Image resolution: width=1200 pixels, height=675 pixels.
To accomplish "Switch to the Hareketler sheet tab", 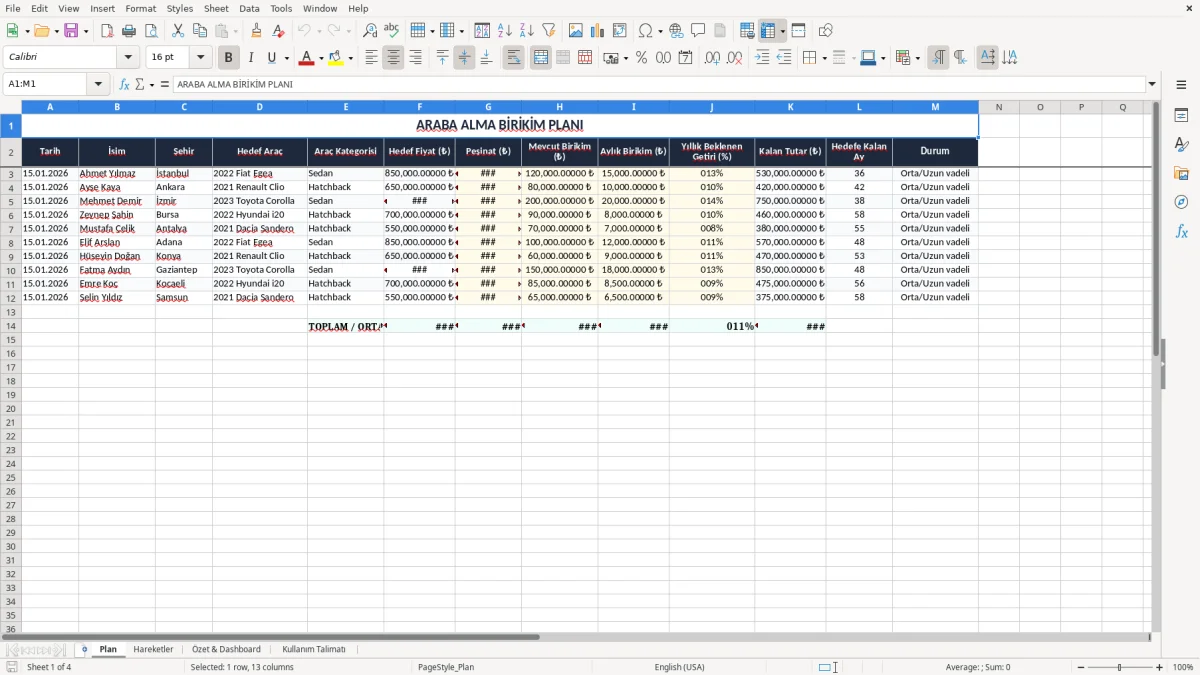I will pos(153,649).
